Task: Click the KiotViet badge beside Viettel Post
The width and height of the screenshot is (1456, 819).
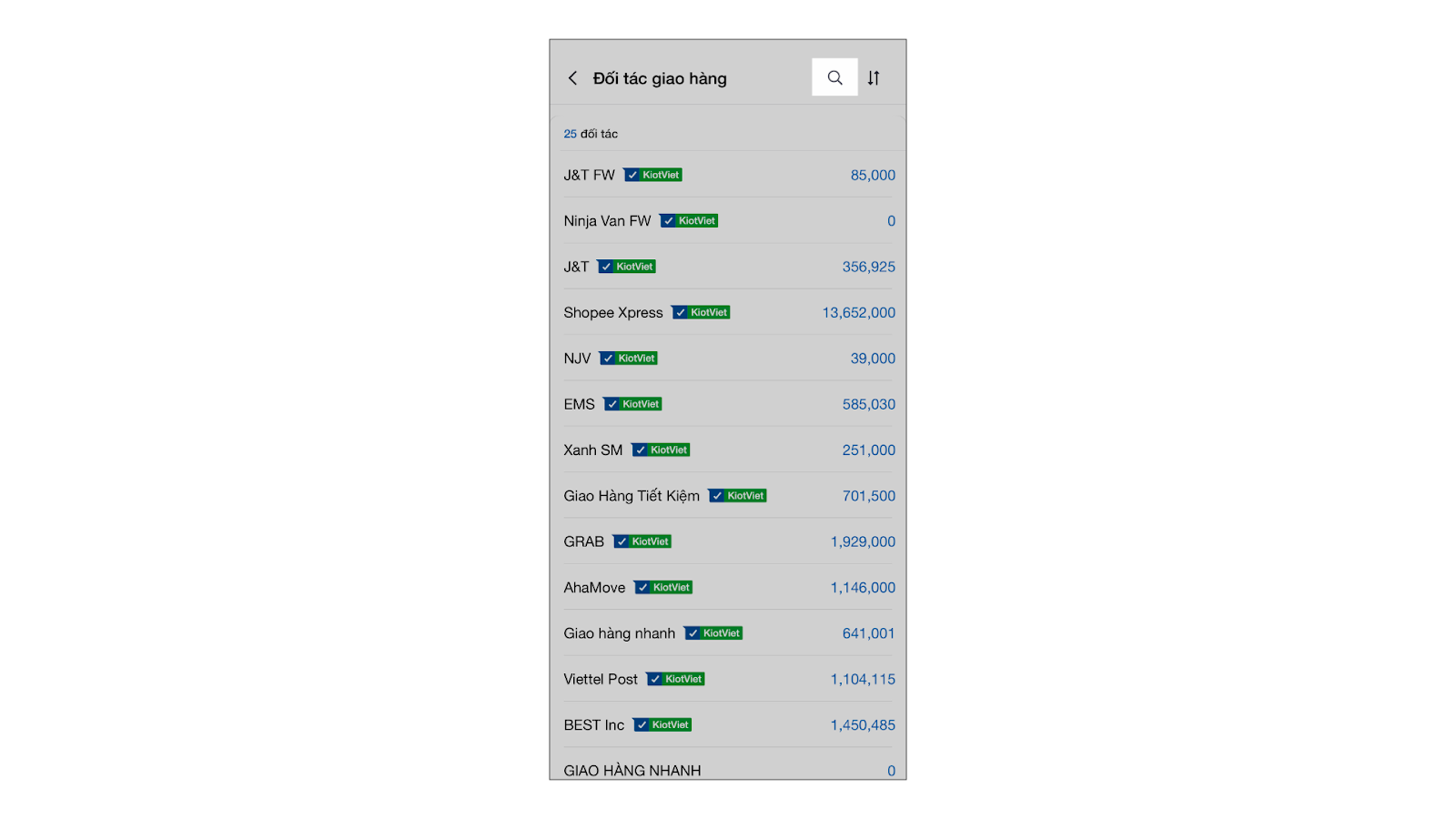Action: click(x=676, y=679)
